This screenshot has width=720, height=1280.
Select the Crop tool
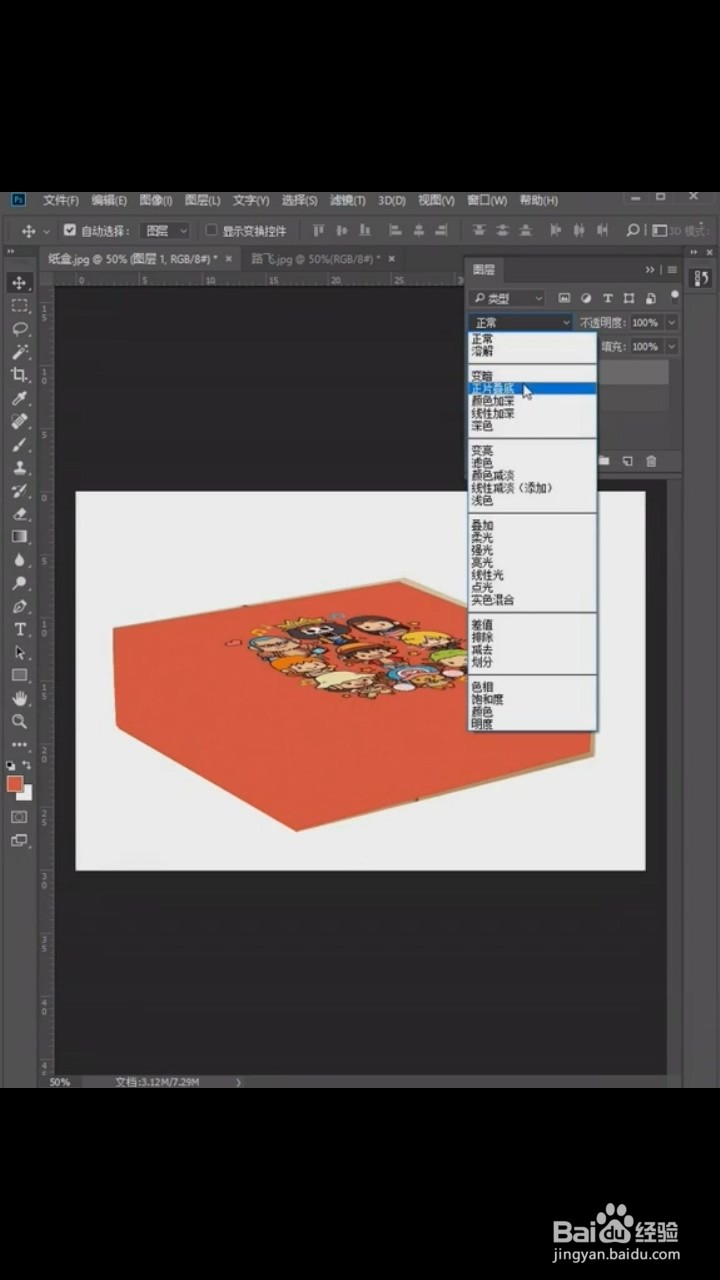pyautogui.click(x=19, y=375)
